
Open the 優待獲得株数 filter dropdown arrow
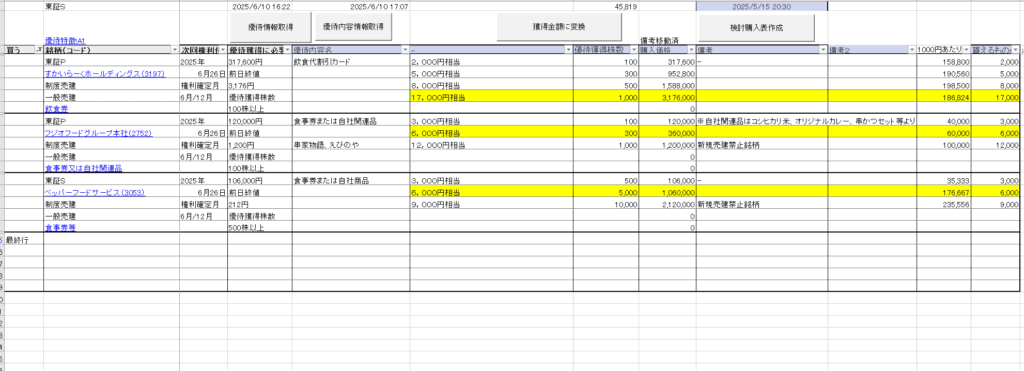pos(634,50)
